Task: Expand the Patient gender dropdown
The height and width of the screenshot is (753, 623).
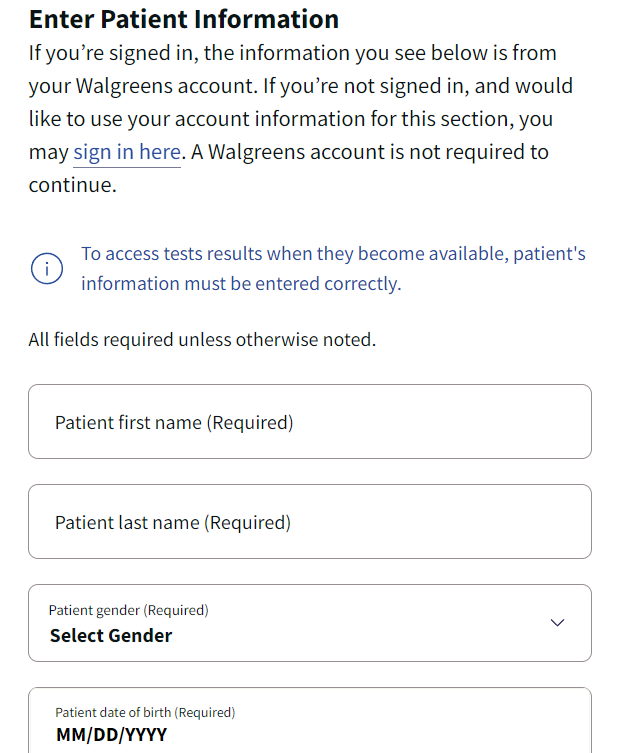Action: (x=310, y=623)
